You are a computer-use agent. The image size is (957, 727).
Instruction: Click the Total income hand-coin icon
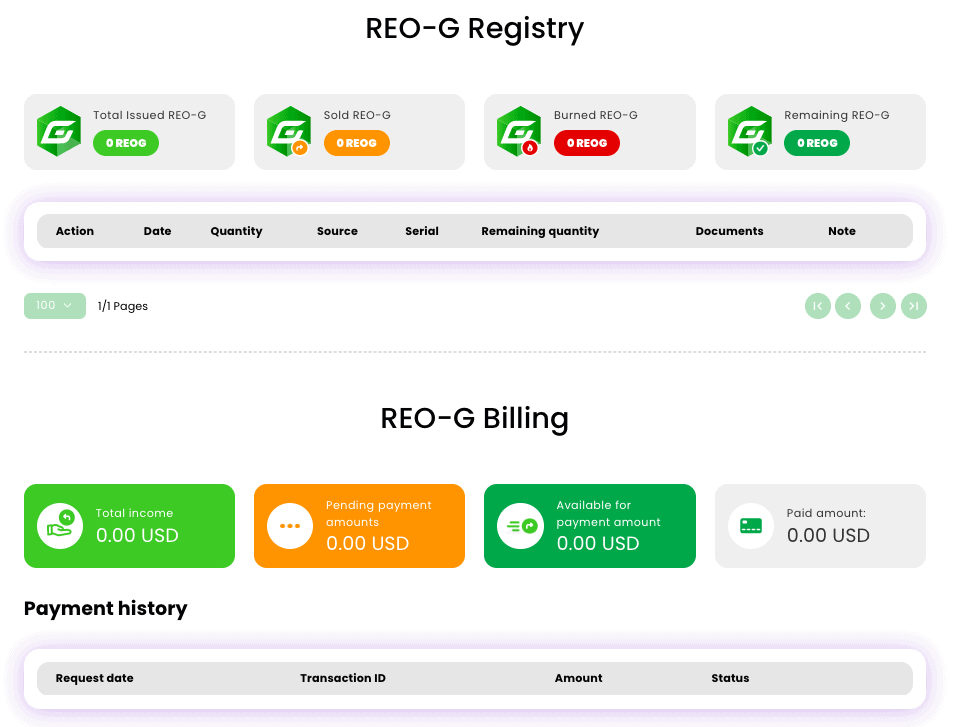coord(60,526)
